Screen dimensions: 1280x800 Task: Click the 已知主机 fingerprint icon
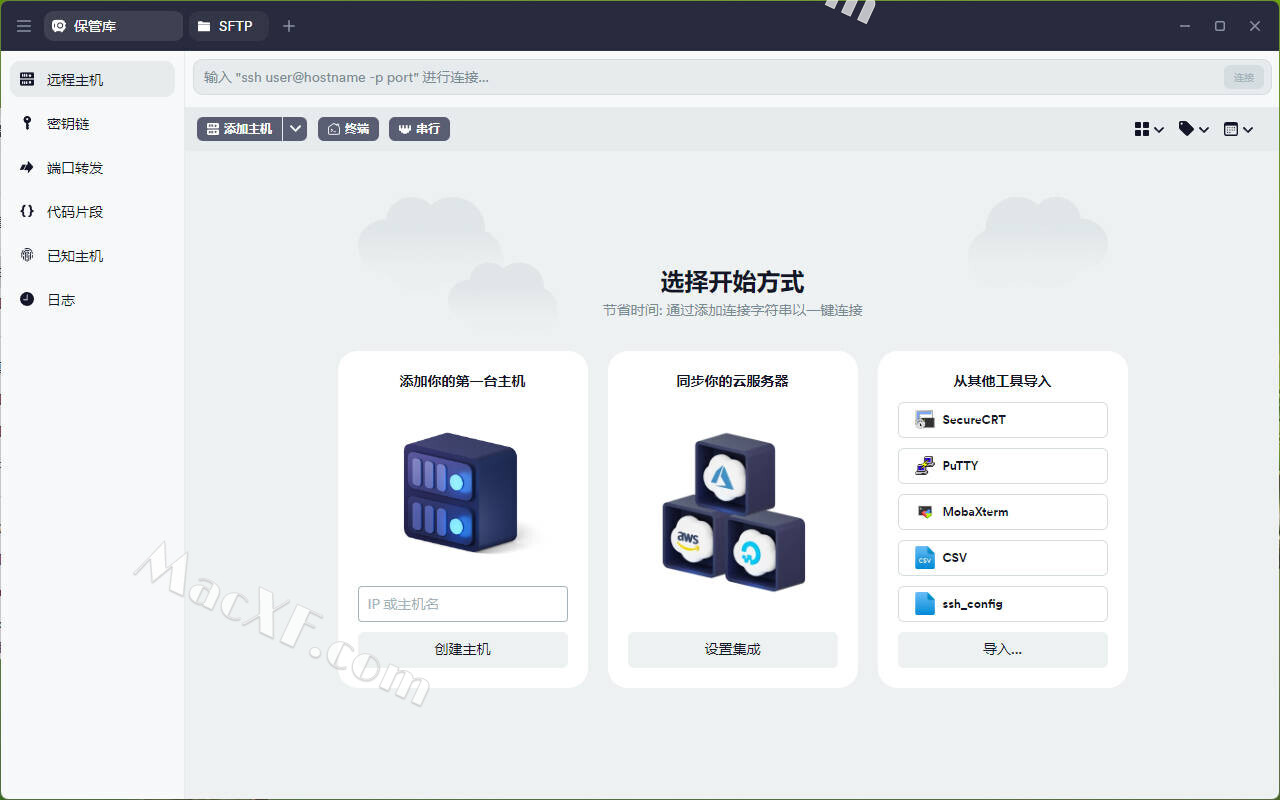27,255
